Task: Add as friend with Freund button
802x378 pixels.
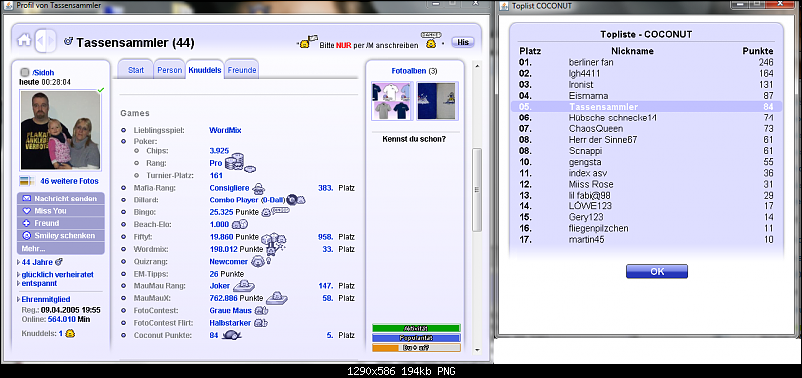Action: pos(61,223)
